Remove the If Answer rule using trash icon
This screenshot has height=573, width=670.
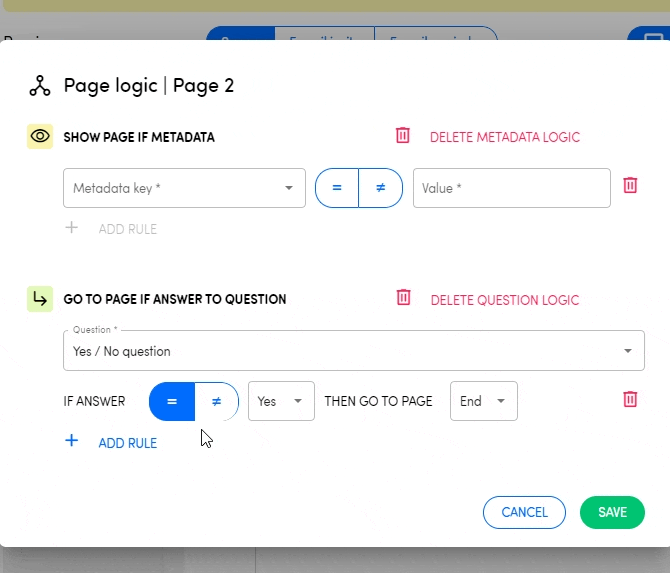[630, 400]
